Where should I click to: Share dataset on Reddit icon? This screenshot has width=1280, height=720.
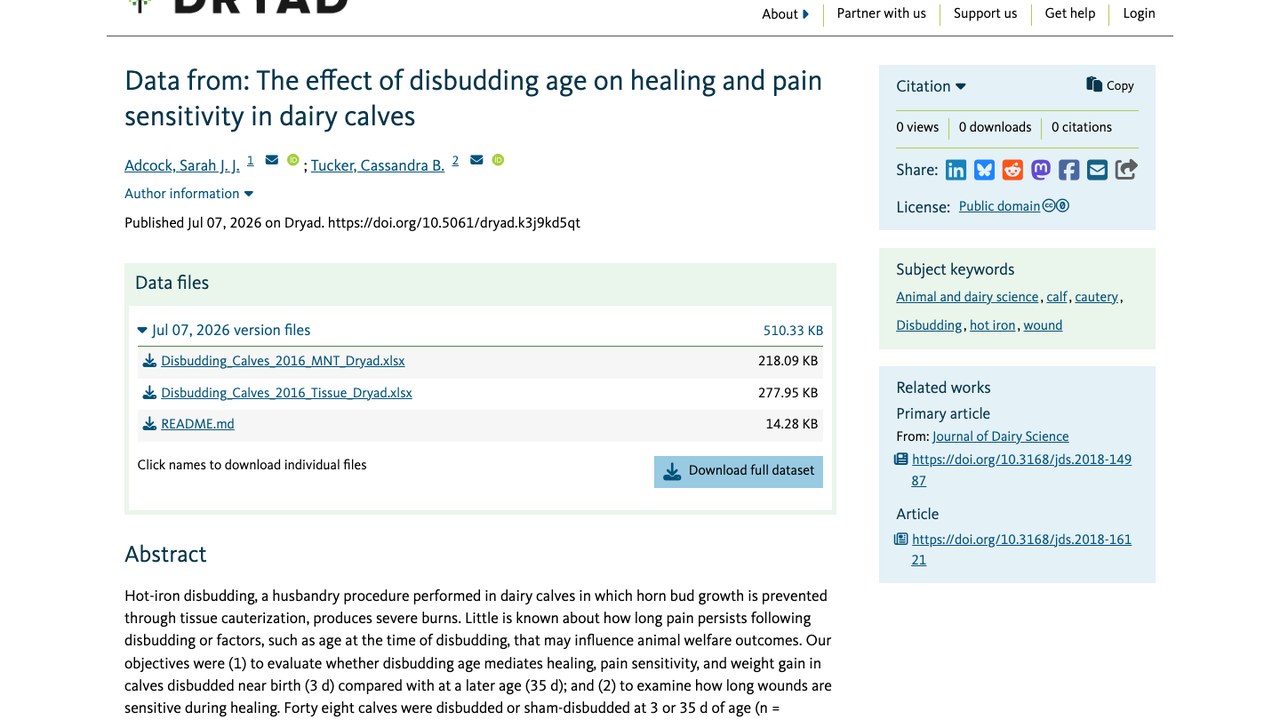pyautogui.click(x=1013, y=170)
